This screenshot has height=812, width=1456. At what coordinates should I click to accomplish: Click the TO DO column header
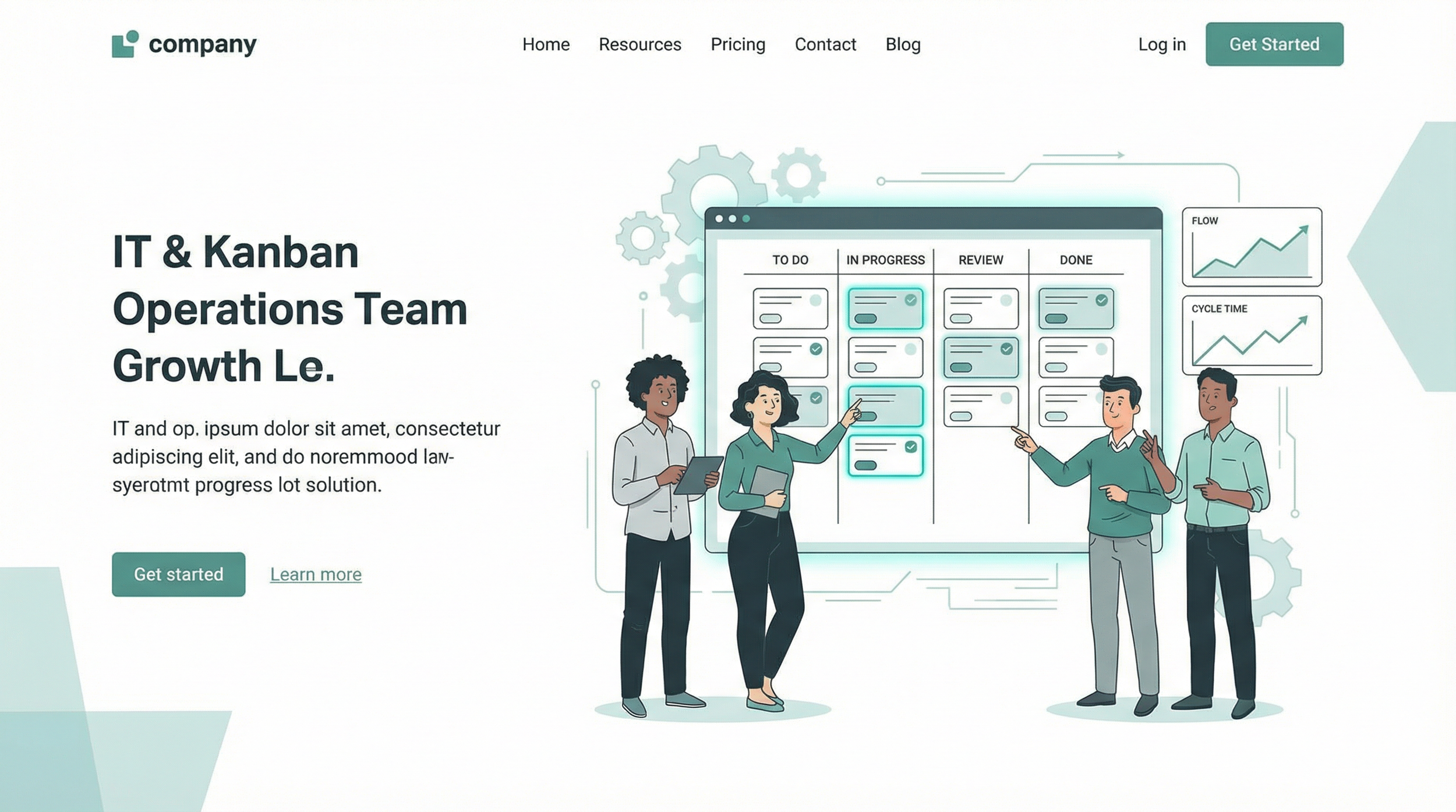coord(790,260)
